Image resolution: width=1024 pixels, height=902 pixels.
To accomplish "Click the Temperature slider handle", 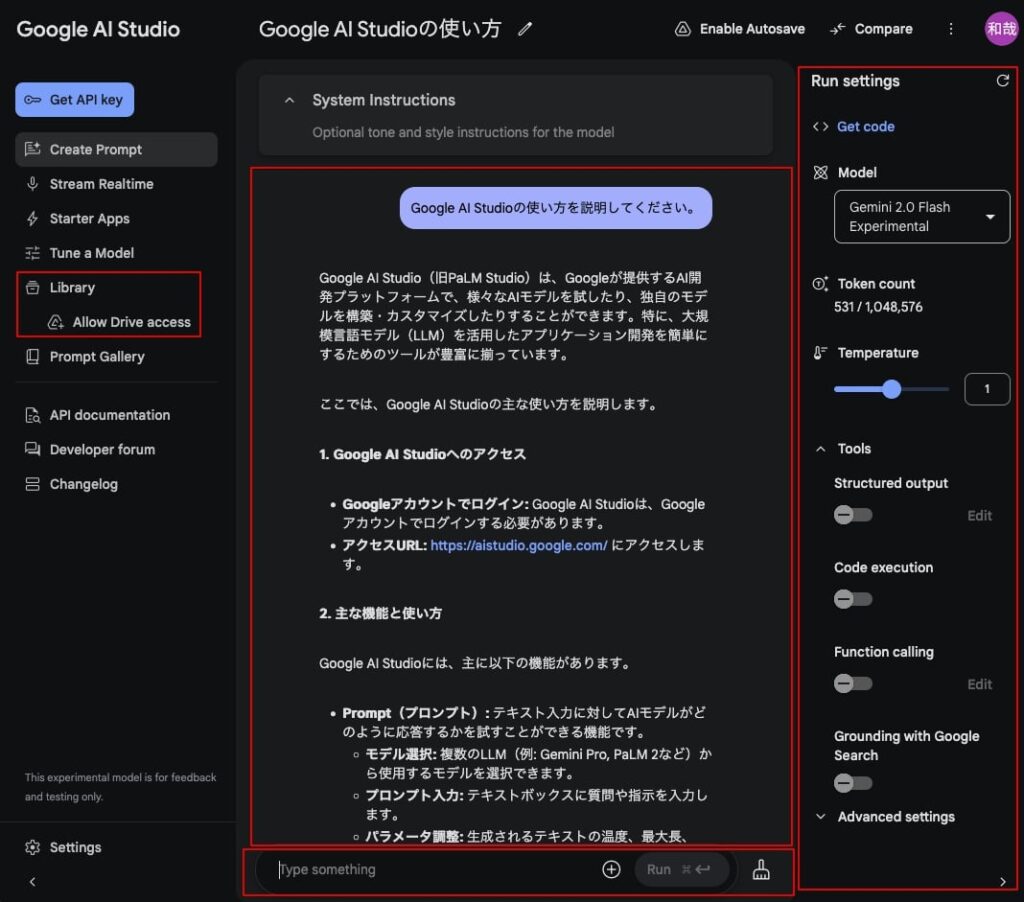I will pyautogui.click(x=891, y=389).
